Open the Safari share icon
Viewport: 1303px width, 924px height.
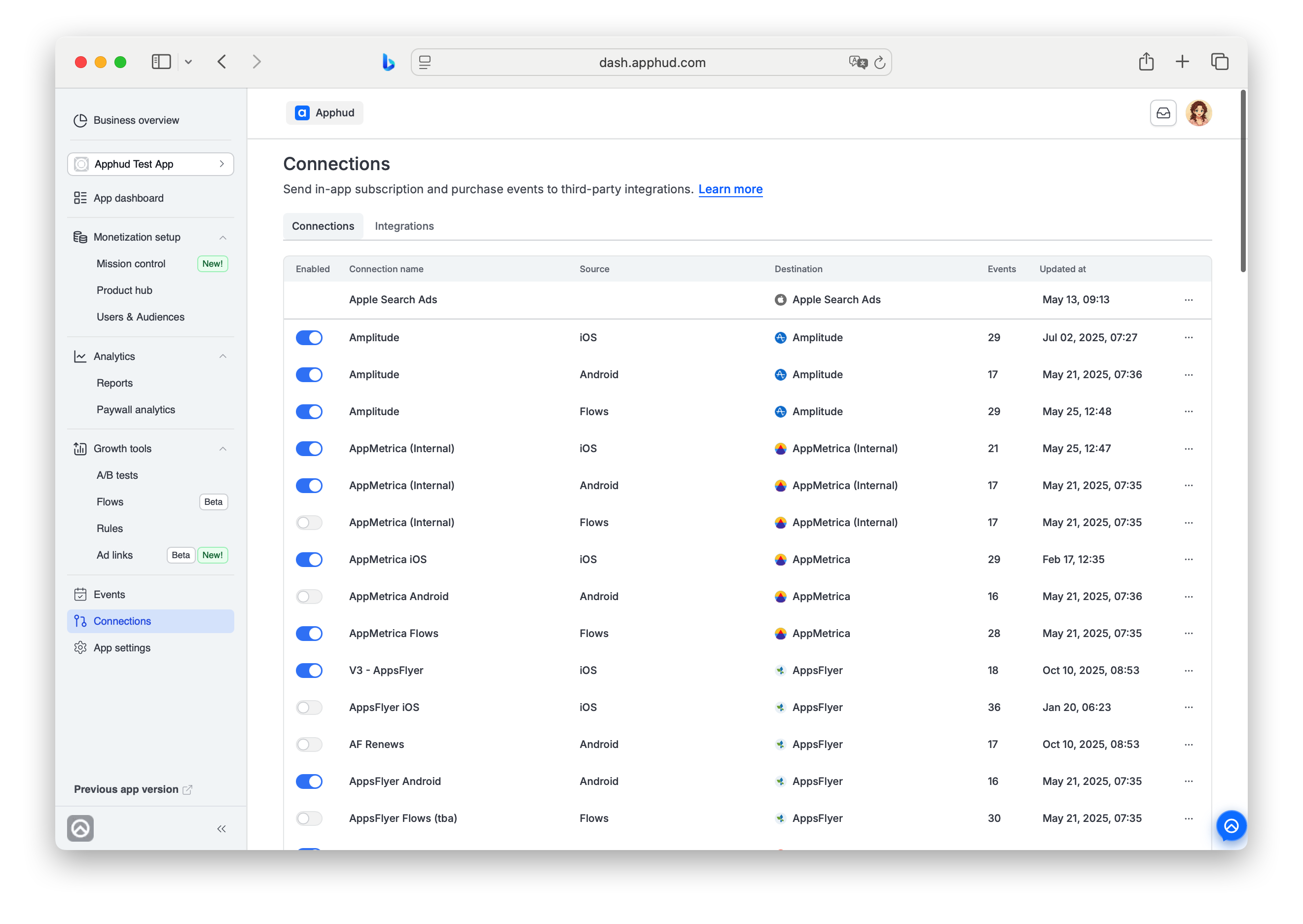[1146, 62]
